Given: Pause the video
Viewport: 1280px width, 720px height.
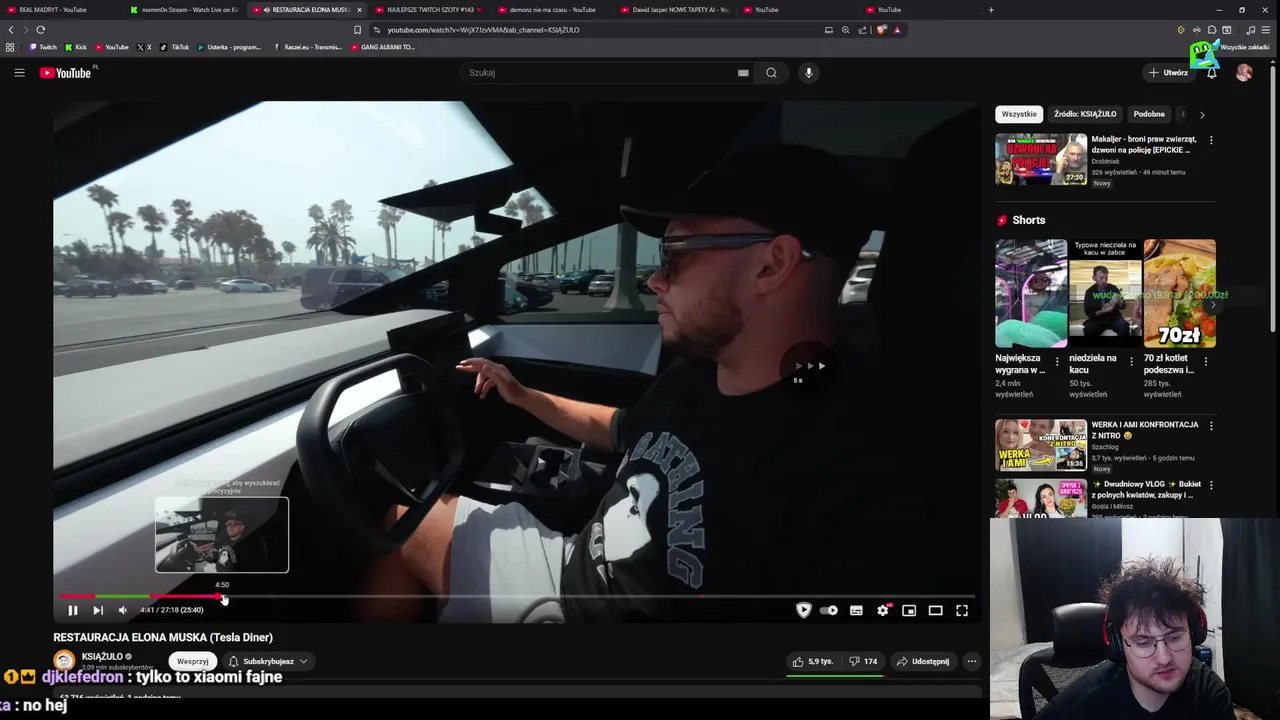Looking at the screenshot, I should (x=73, y=610).
